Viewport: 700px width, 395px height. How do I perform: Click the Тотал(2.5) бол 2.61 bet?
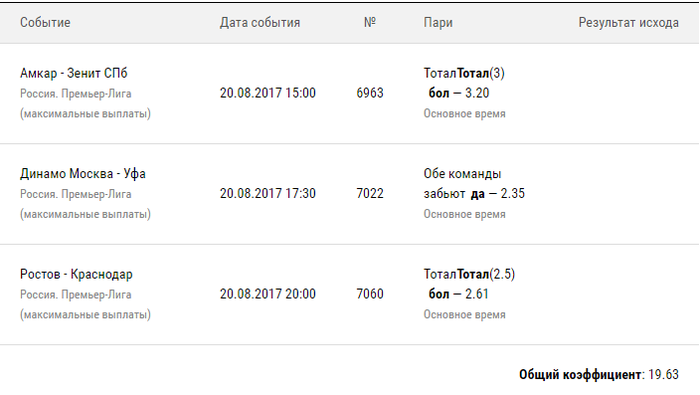point(469,284)
